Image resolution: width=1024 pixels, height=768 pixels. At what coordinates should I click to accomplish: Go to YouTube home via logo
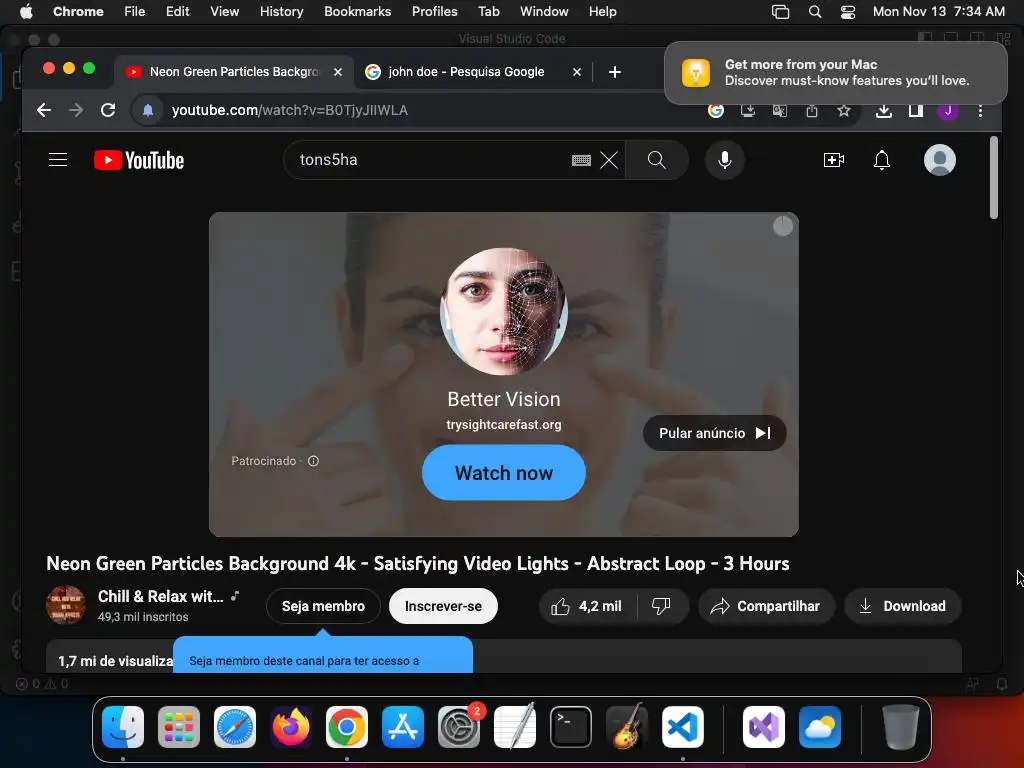(x=138, y=160)
